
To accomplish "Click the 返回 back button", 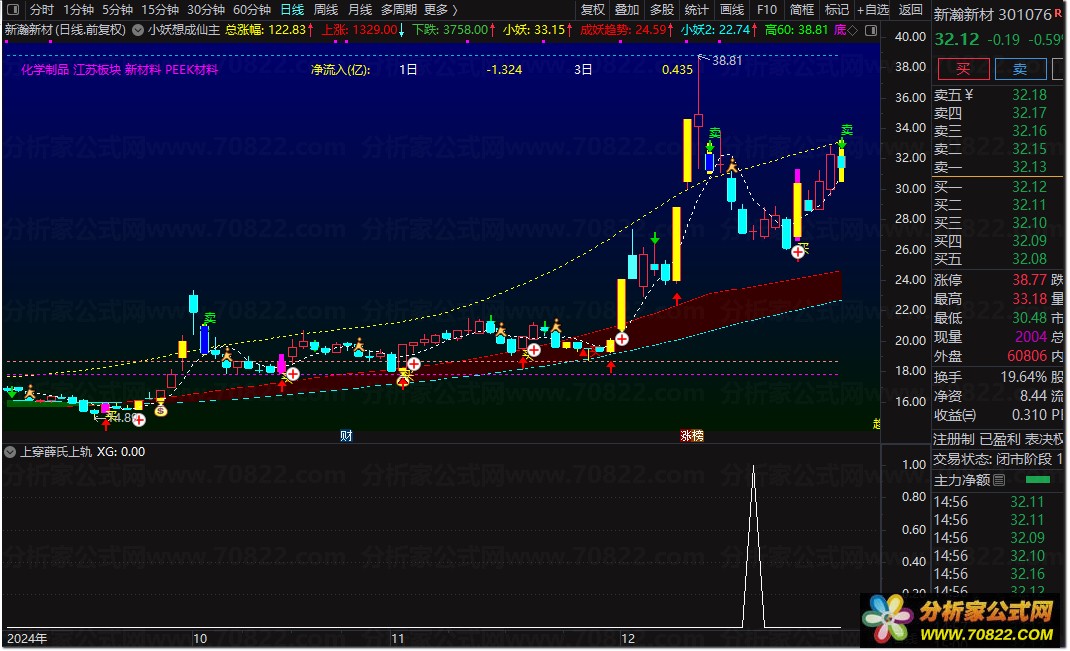I will pyautogui.click(x=910, y=10).
